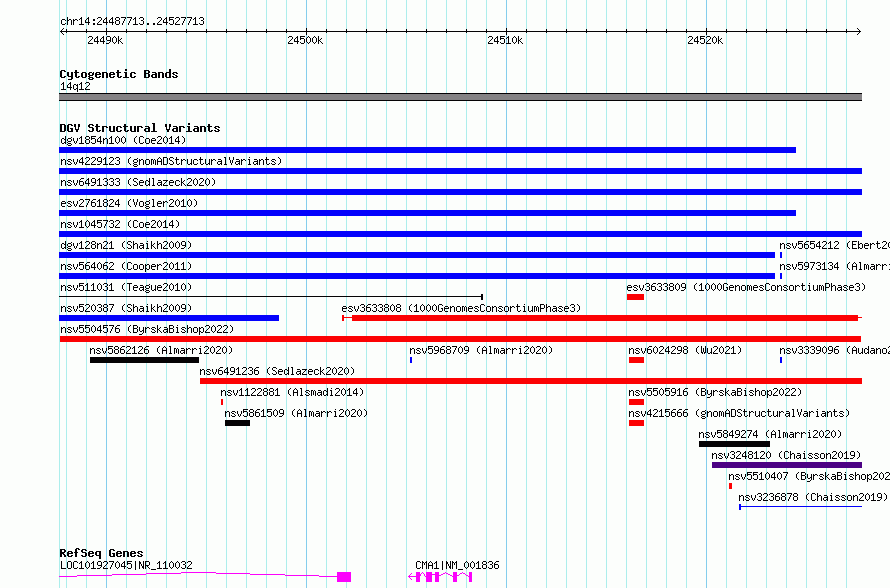Click the small red esv3633809 block
Screen dimensions: 890x588
635,297
